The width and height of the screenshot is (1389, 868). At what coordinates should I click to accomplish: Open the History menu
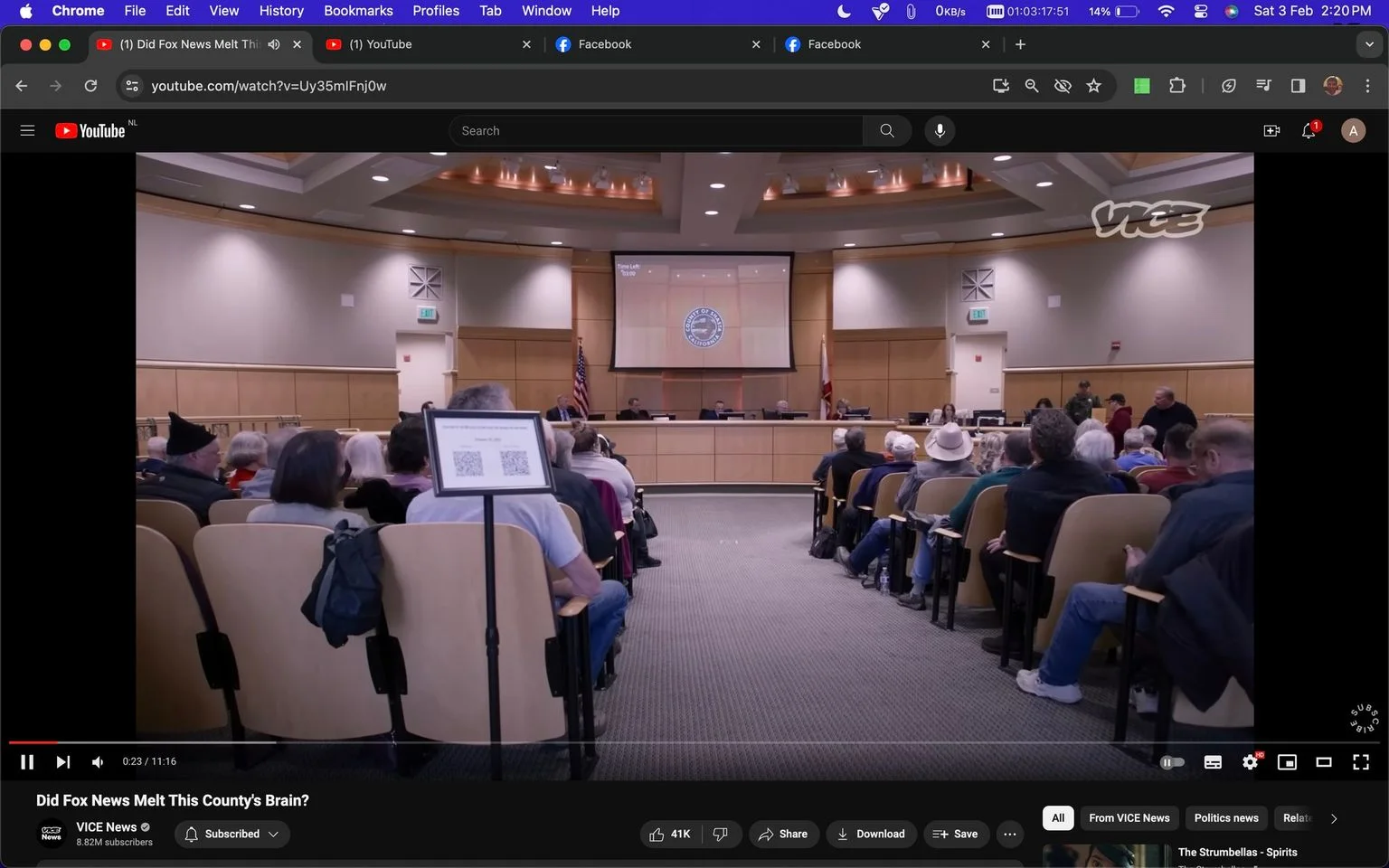coord(281,11)
